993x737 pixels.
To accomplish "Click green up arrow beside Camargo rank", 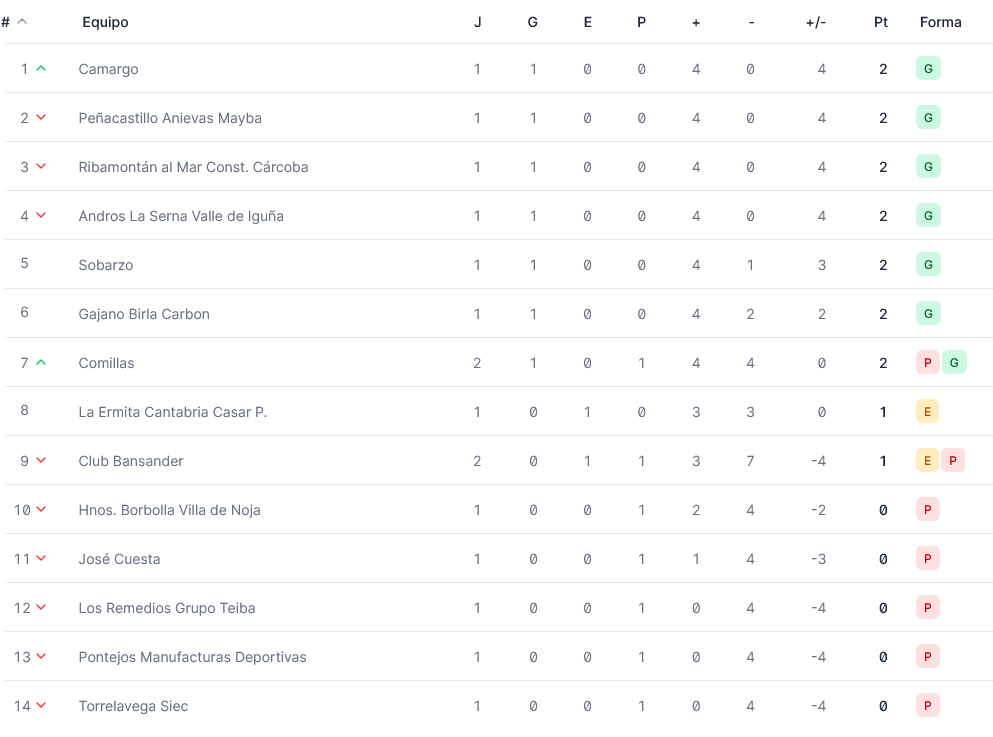I will click(x=41, y=69).
